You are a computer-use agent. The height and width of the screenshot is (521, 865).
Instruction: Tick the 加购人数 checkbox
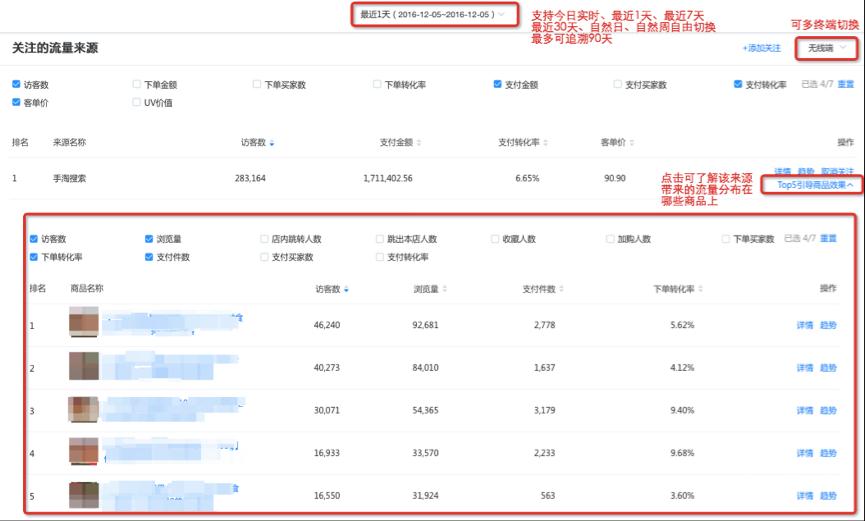pos(610,239)
